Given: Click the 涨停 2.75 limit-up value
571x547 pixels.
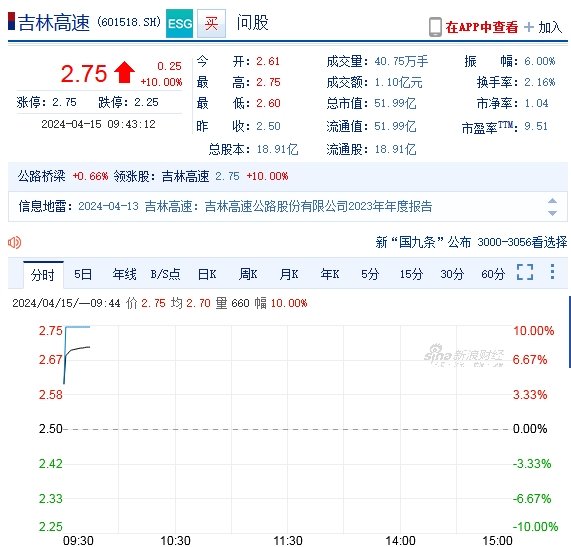Looking at the screenshot, I should tap(64, 102).
